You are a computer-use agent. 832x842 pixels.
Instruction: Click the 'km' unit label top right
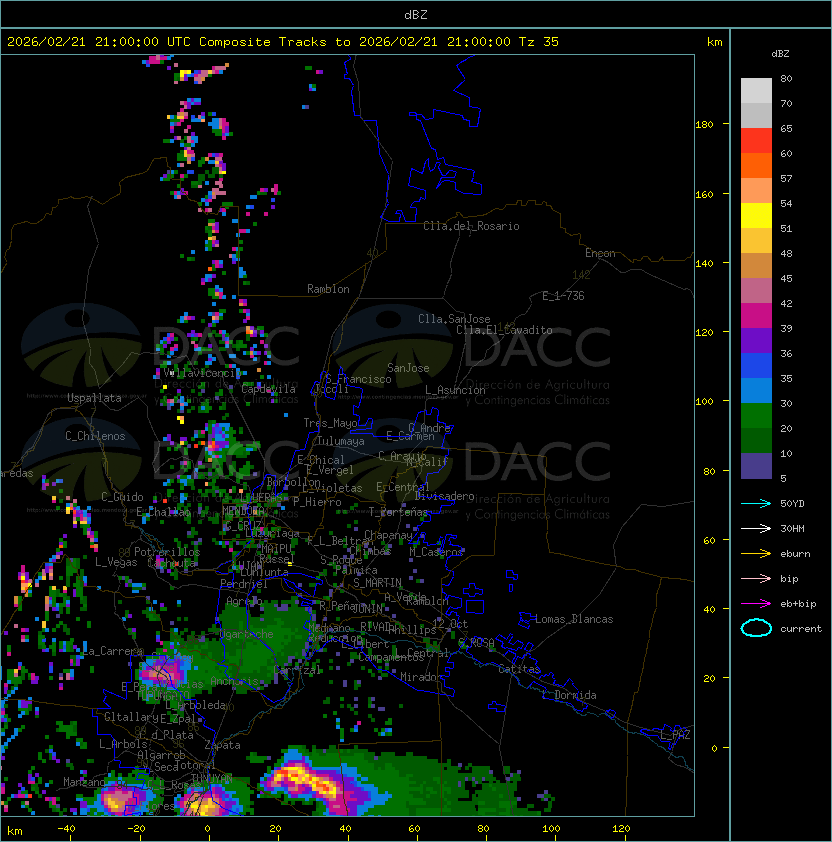pyautogui.click(x=714, y=42)
